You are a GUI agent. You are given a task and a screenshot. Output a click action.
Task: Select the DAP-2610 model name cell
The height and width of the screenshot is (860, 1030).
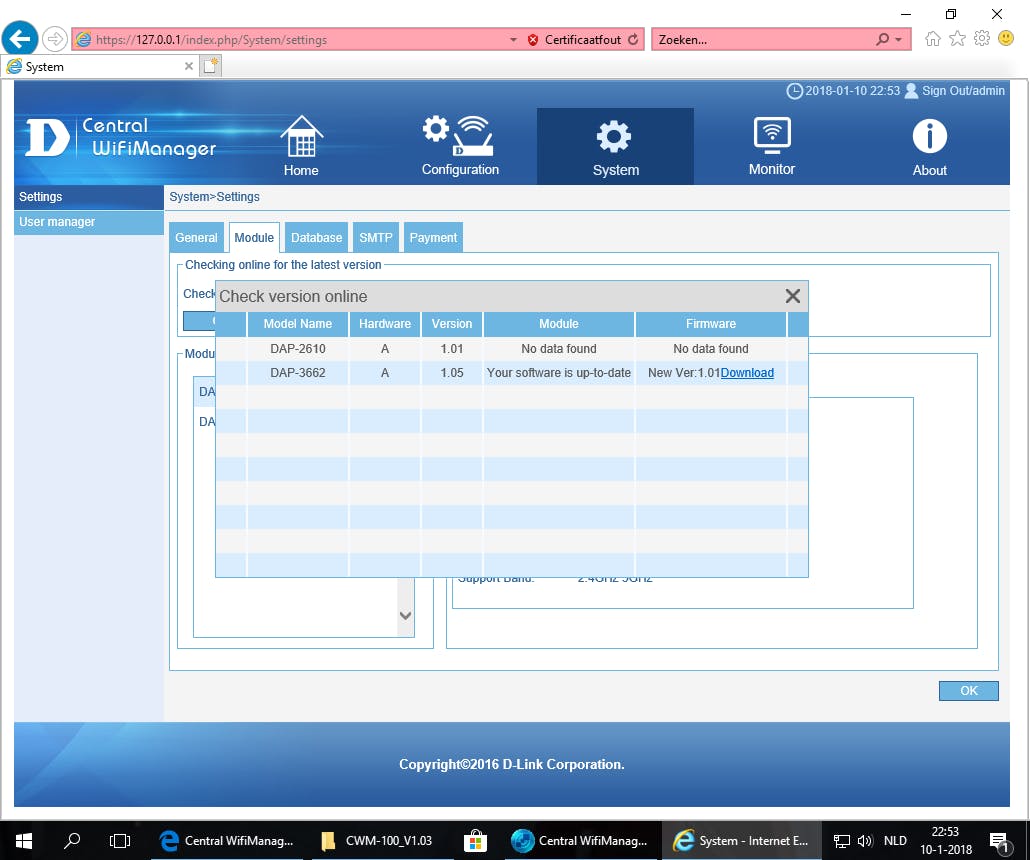click(x=298, y=349)
